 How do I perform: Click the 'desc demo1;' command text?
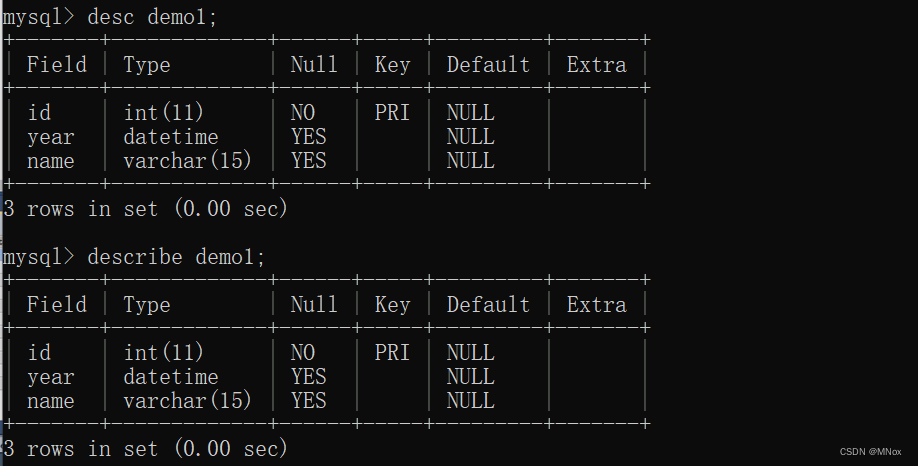[152, 17]
